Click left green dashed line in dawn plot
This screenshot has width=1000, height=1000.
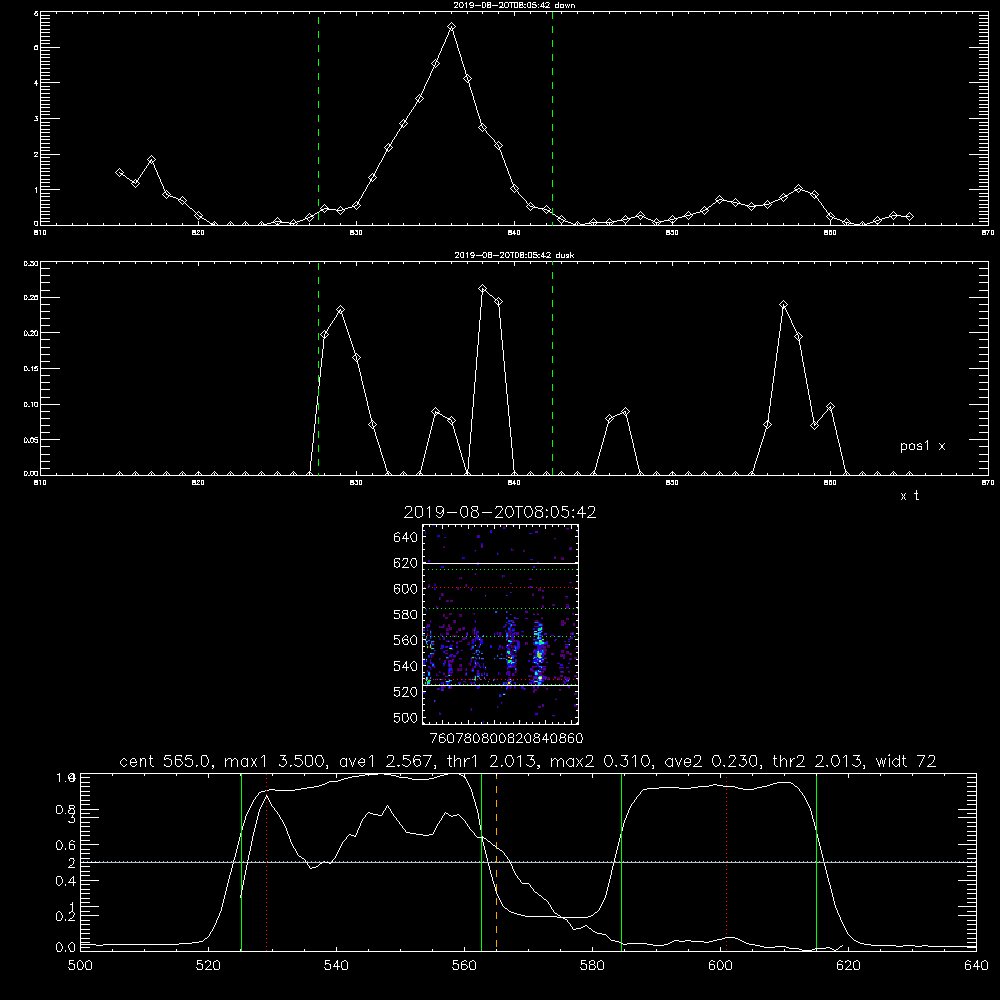click(x=318, y=118)
